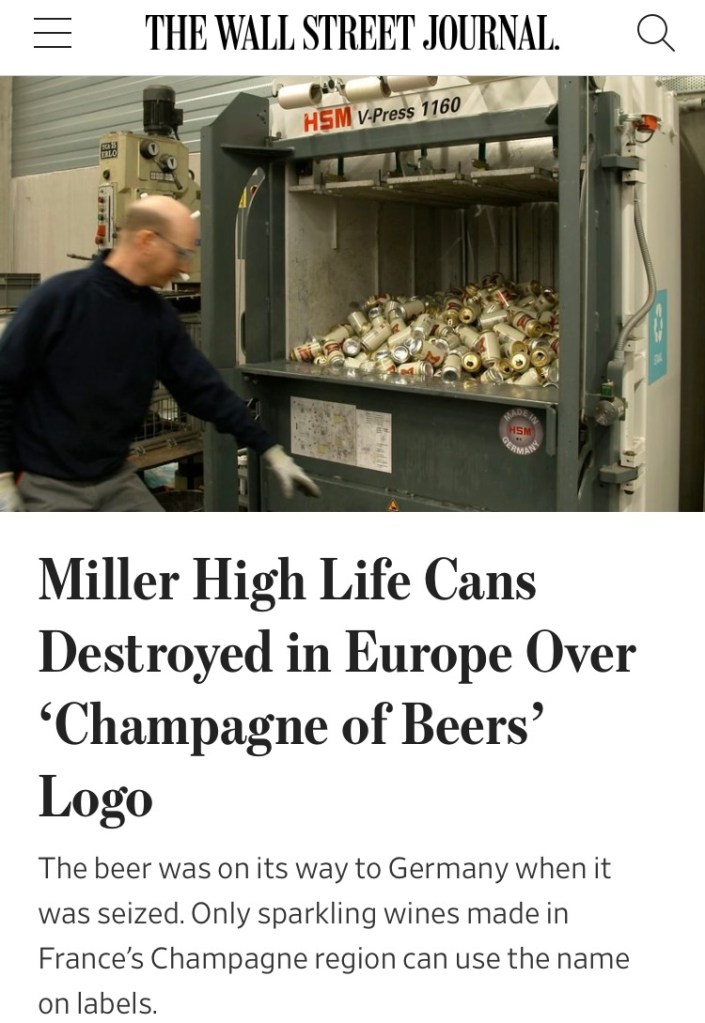This screenshot has width=705, height=1023.
Task: Select 'Champagne of Beers' headline line
Action: point(292,725)
